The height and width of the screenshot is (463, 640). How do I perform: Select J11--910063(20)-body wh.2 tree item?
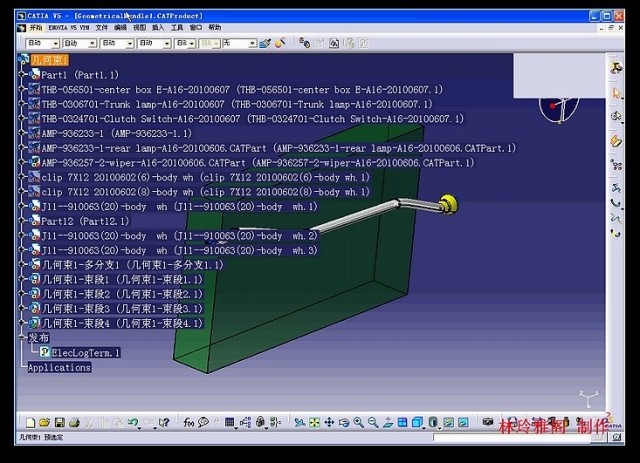(179, 236)
